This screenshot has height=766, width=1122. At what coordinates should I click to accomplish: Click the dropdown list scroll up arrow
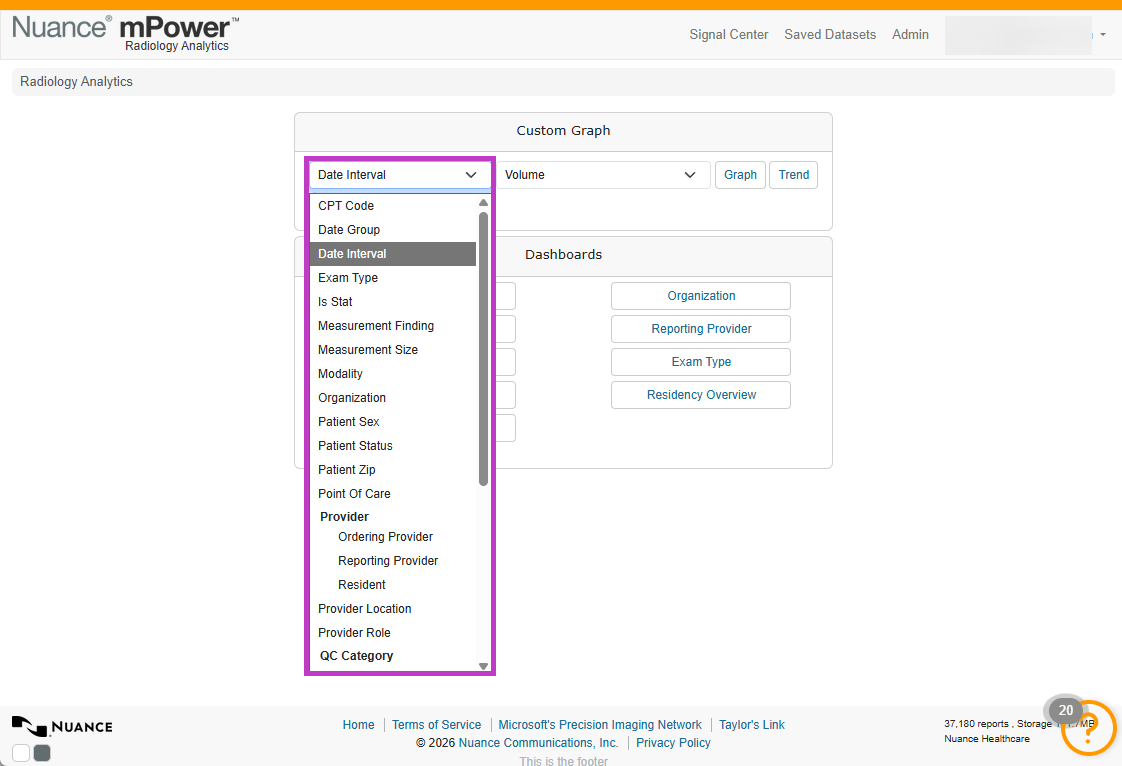483,203
